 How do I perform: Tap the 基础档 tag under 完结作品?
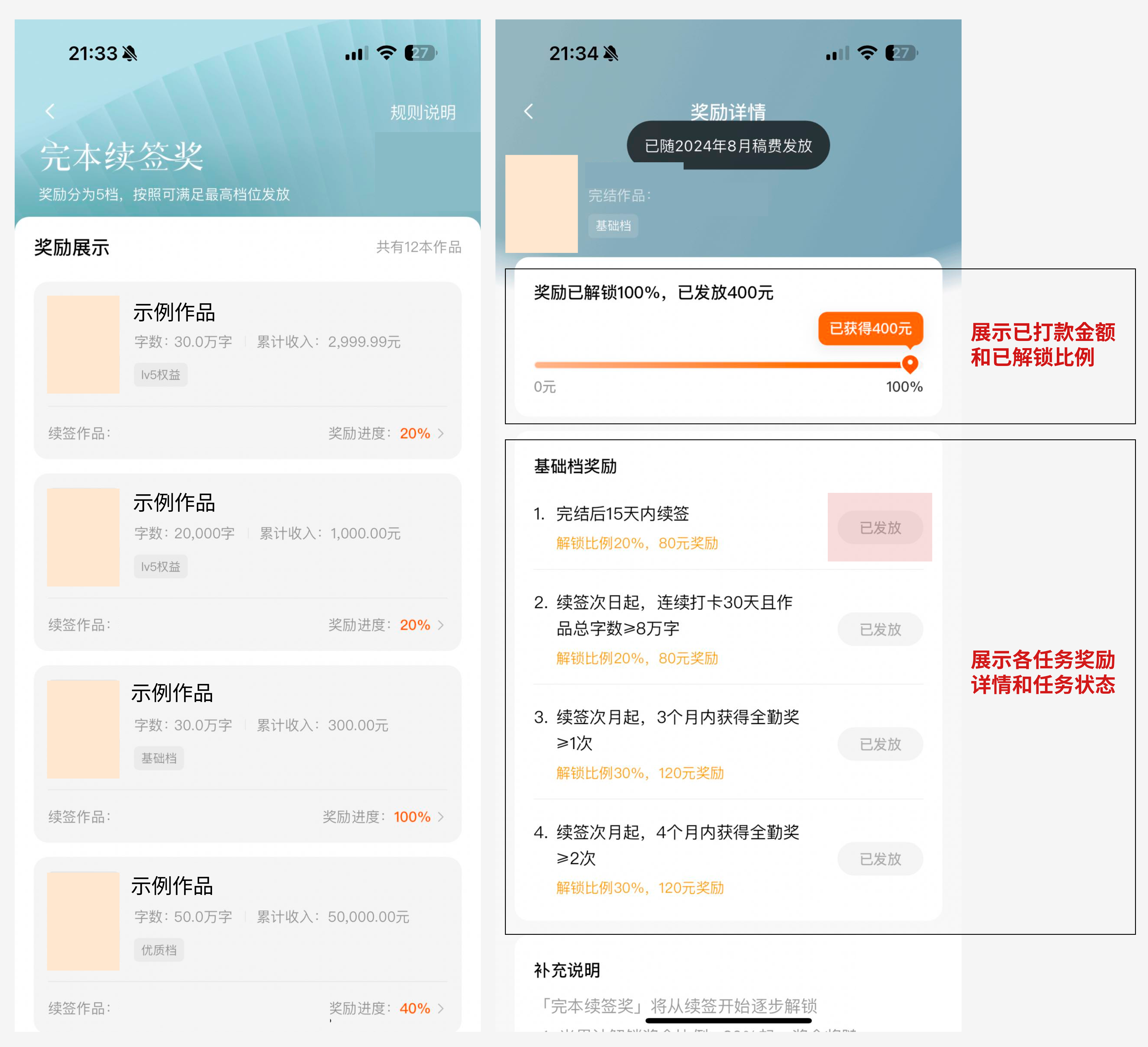point(613,226)
